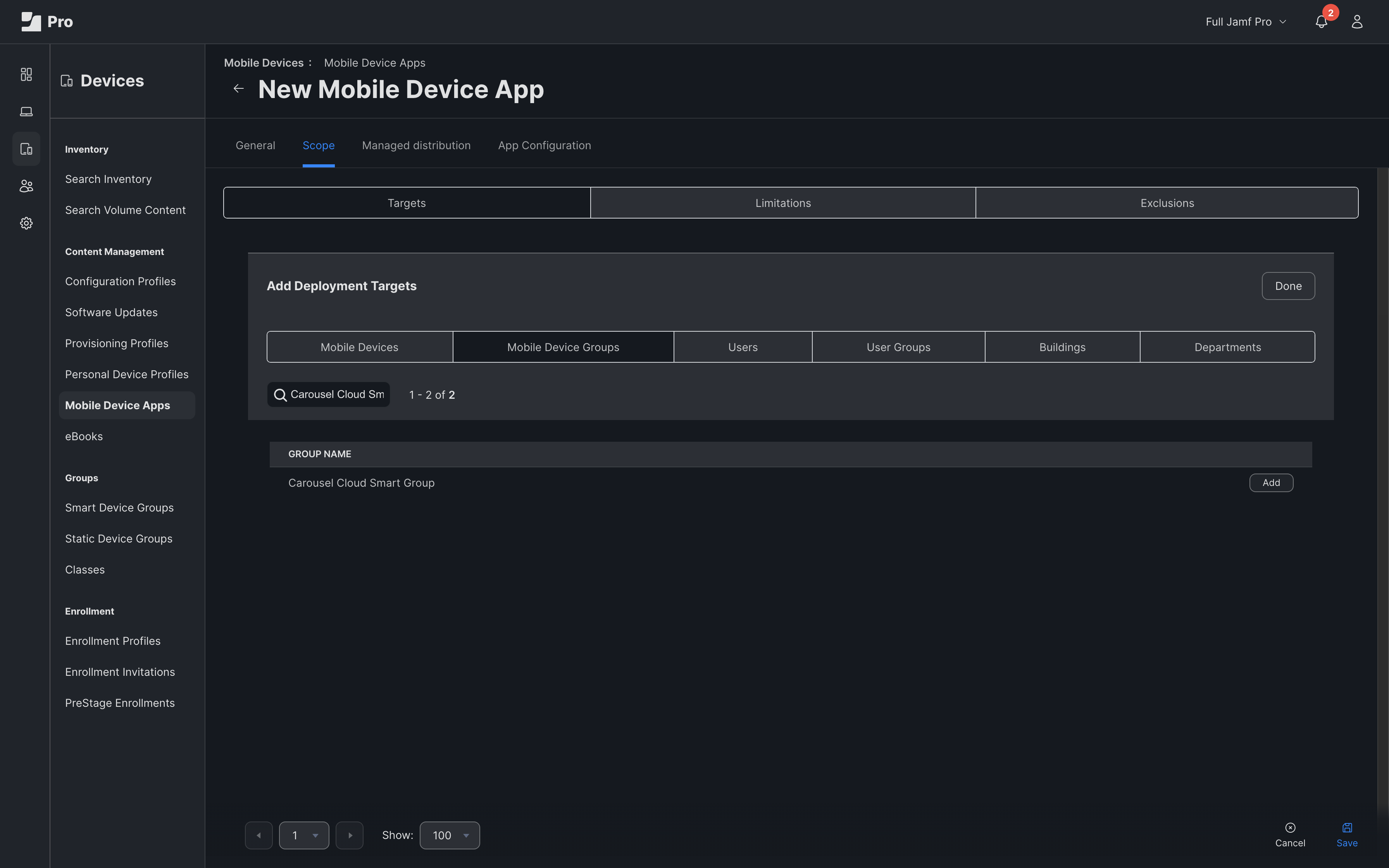The width and height of the screenshot is (1389, 868).
Task: Open Settings gear icon in left rail
Action: click(26, 223)
